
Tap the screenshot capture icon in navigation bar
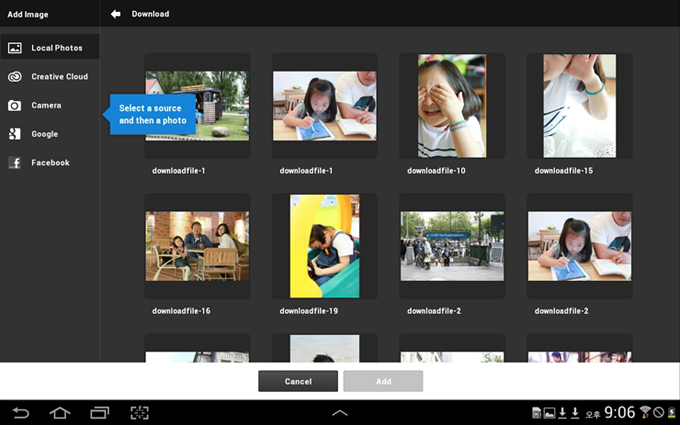point(138,413)
